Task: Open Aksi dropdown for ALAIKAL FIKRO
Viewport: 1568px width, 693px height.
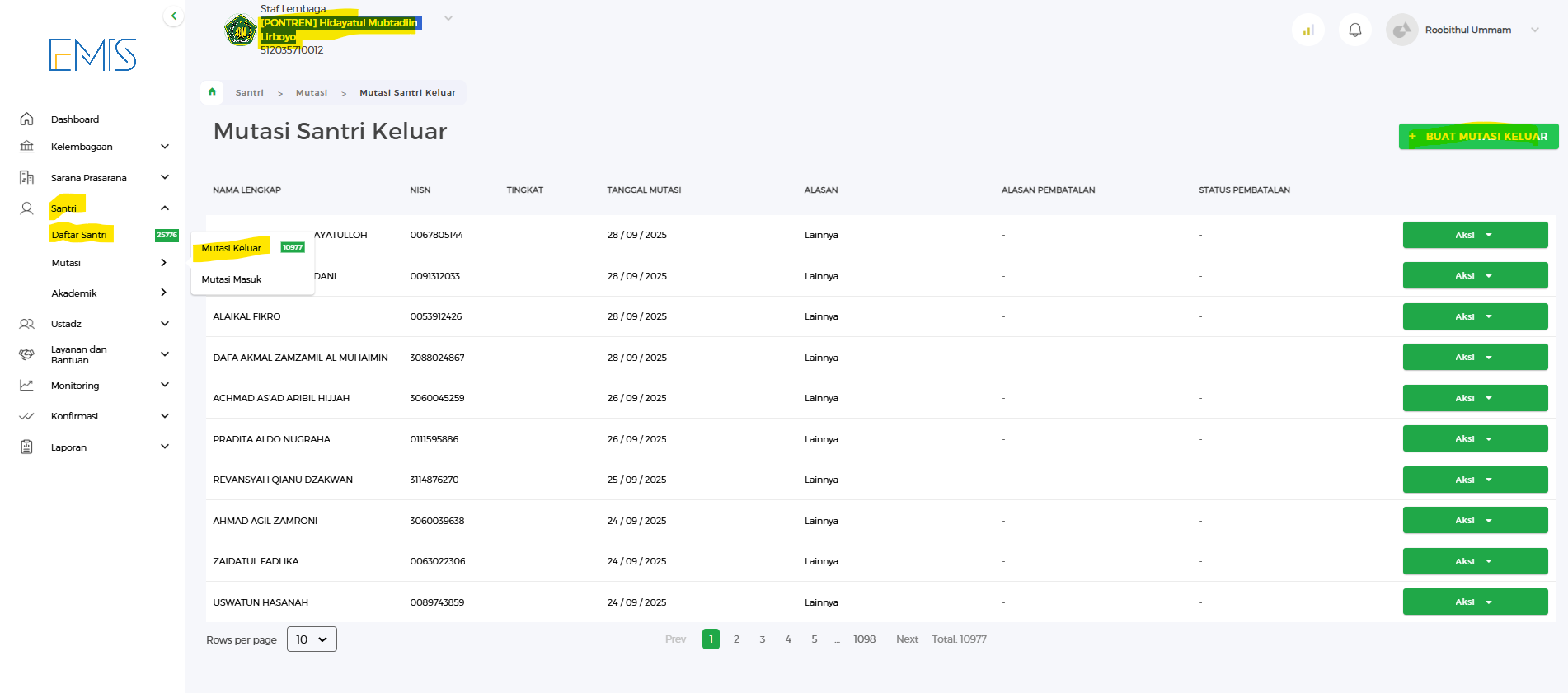Action: click(1474, 316)
